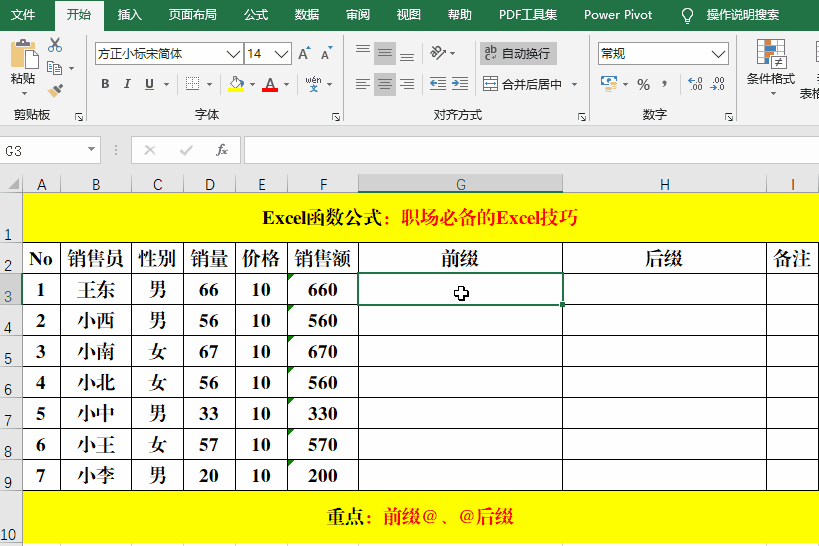819x546 pixels.
Task: Increase indent
Action: [x=460, y=84]
